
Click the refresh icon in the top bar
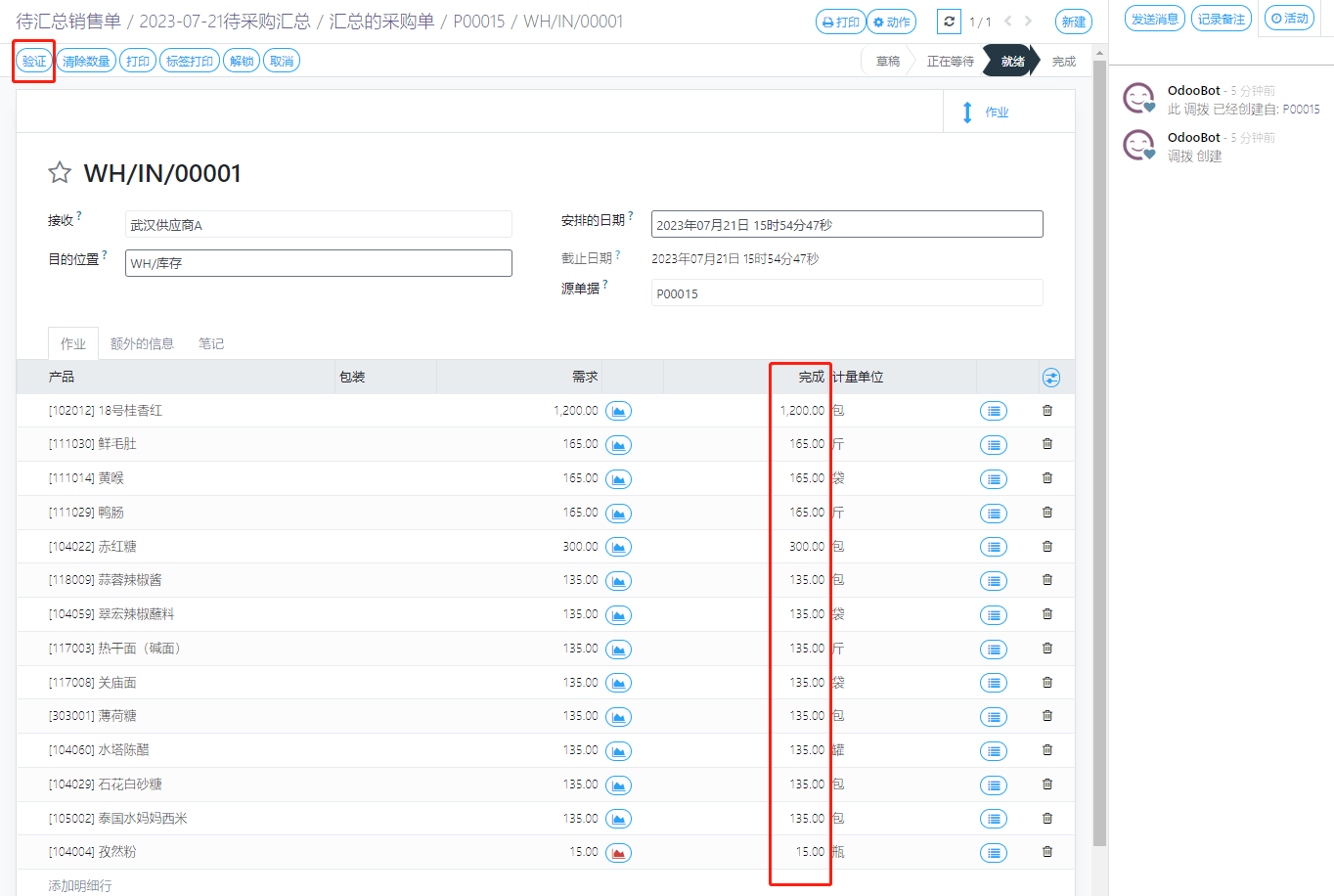(949, 22)
